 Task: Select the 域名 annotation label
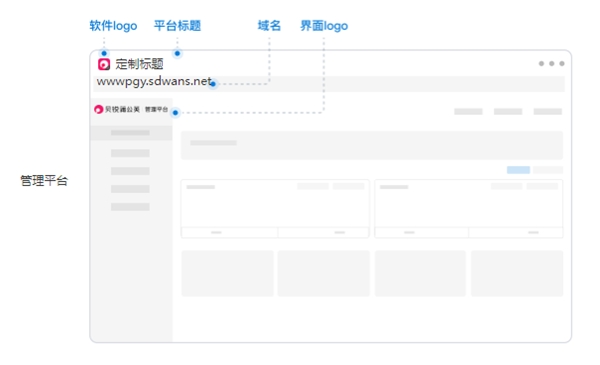(x=269, y=26)
